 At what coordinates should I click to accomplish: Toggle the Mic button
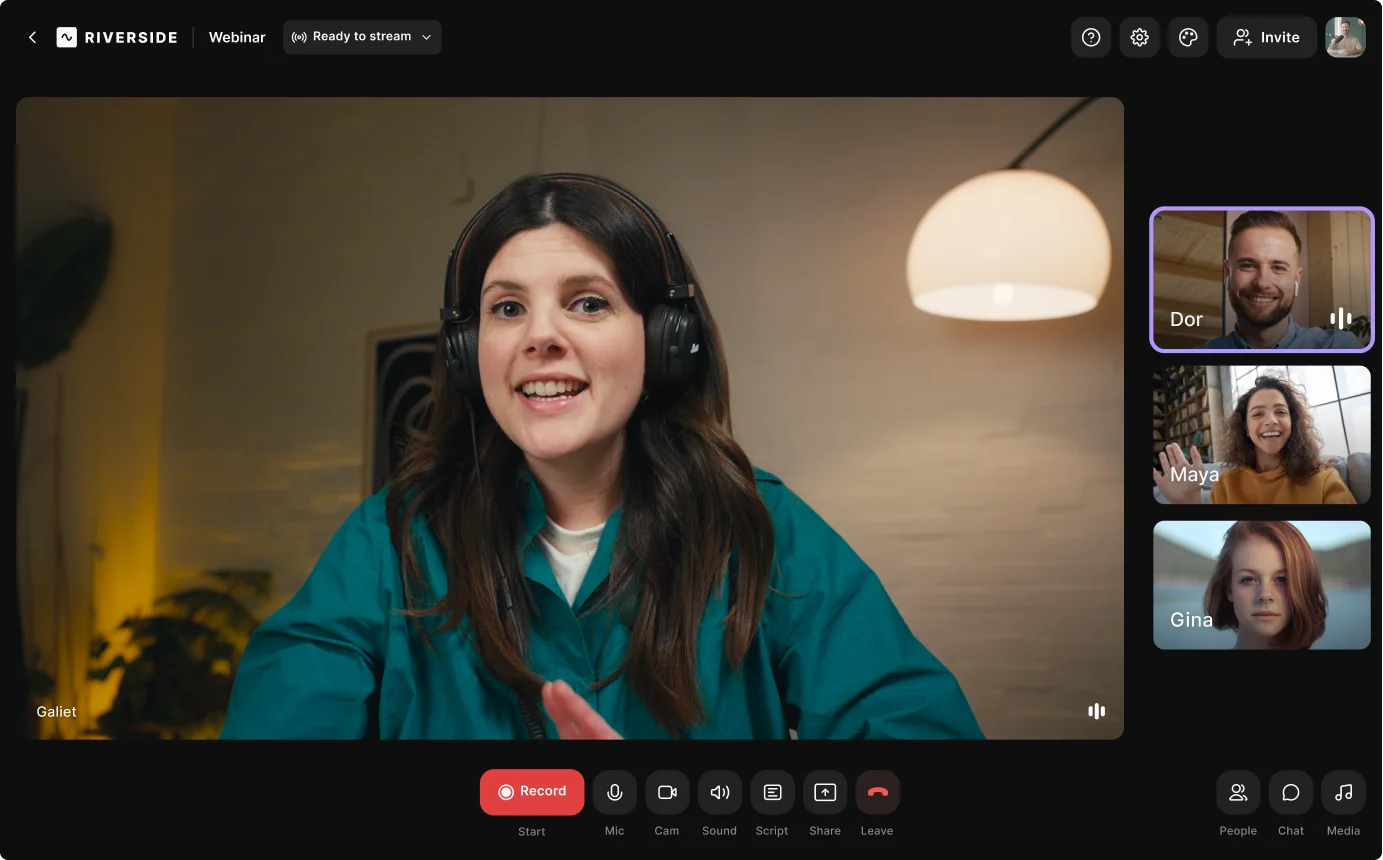point(615,792)
